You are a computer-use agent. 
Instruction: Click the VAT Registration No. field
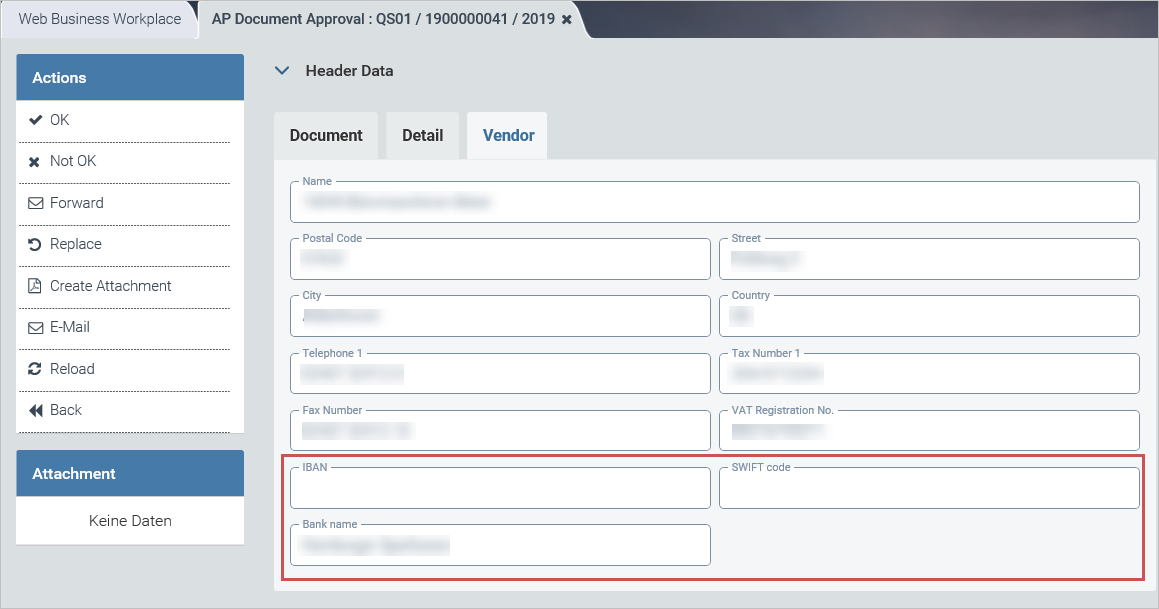(x=929, y=431)
